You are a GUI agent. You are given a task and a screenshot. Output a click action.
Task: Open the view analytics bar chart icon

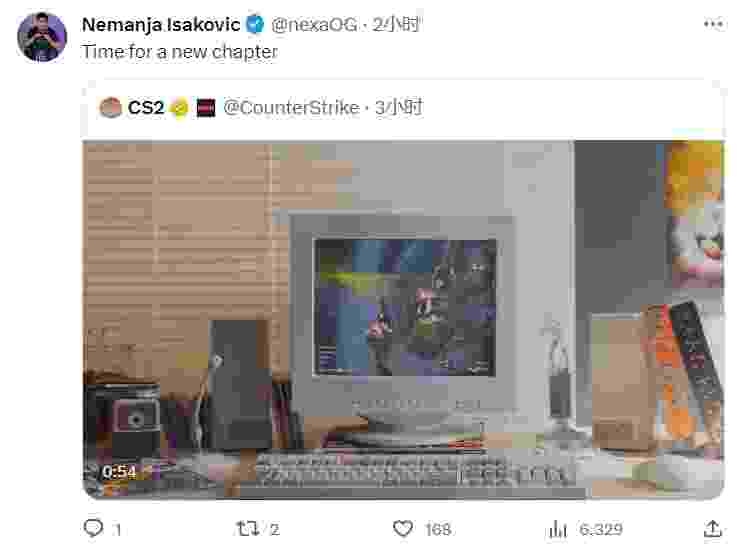pos(558,529)
